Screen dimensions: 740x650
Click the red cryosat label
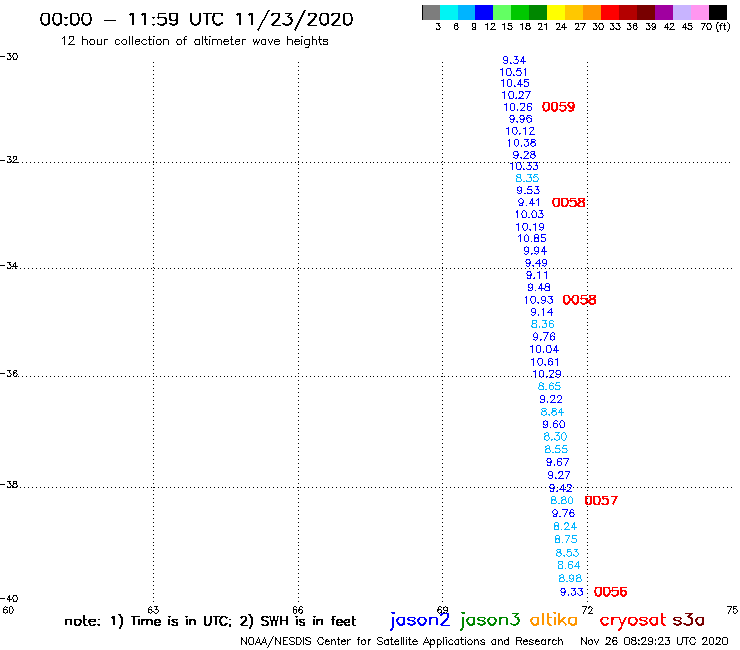(633, 620)
